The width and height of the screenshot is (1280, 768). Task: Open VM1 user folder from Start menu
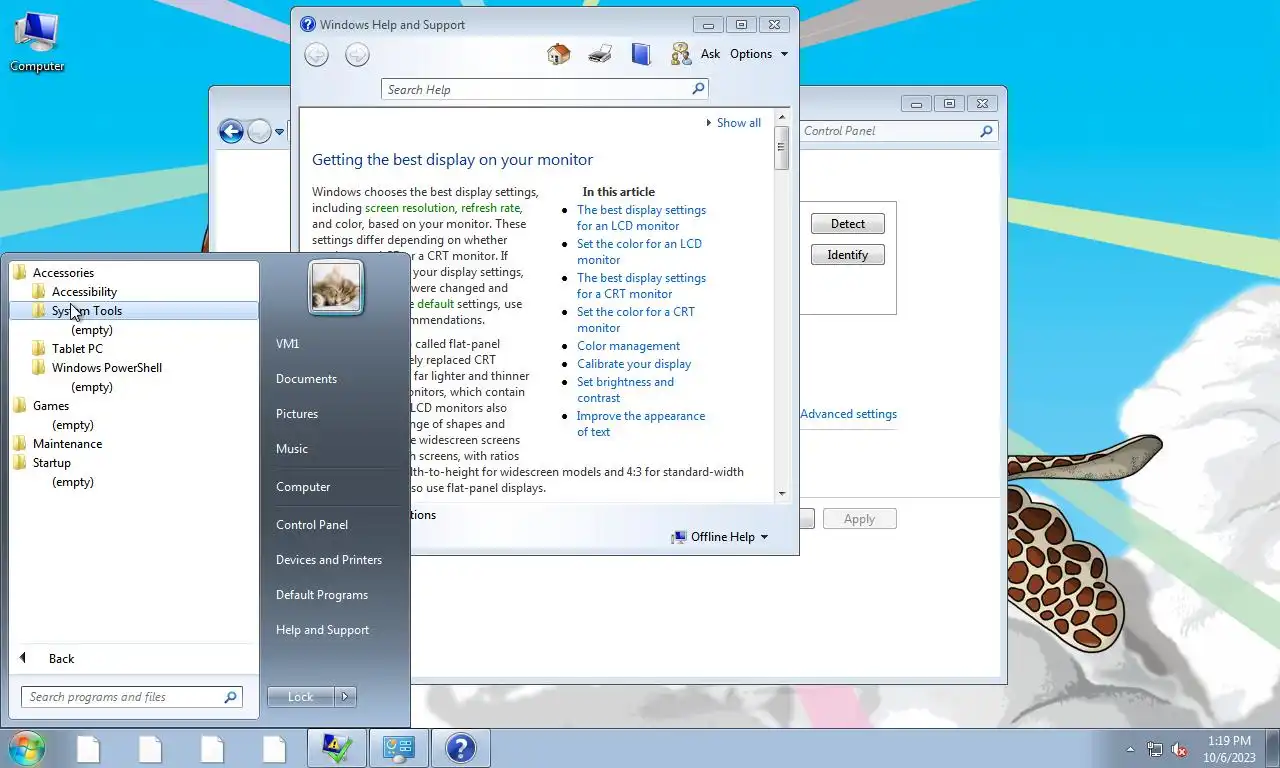tap(288, 343)
